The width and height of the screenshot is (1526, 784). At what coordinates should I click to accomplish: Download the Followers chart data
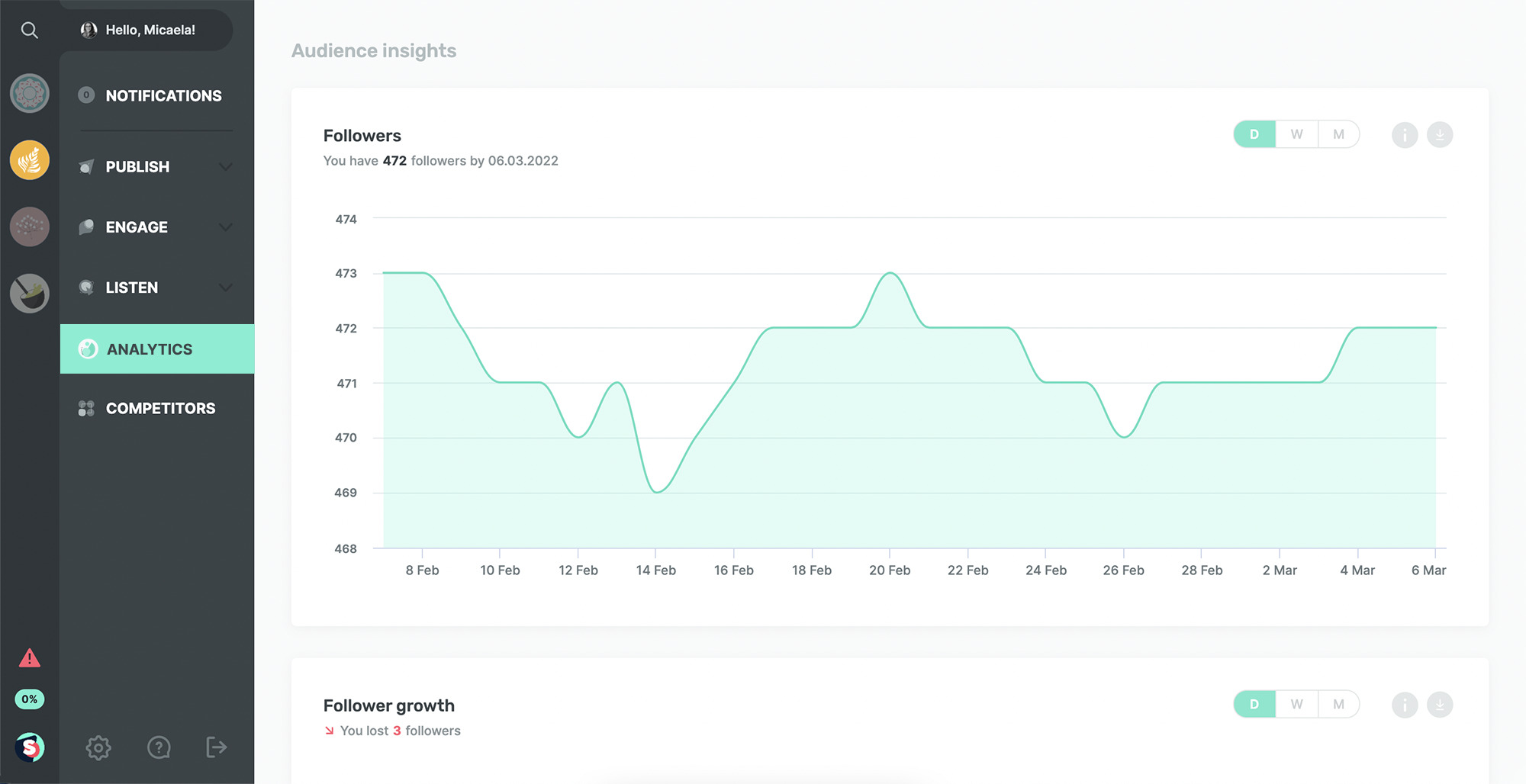pyautogui.click(x=1441, y=134)
